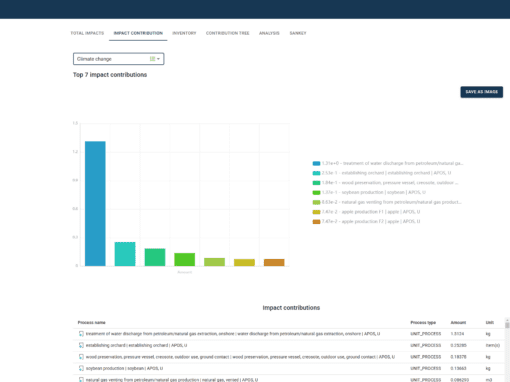Open process icon for wood preservation row
Screen dimensions: 510x382
point(81,357)
